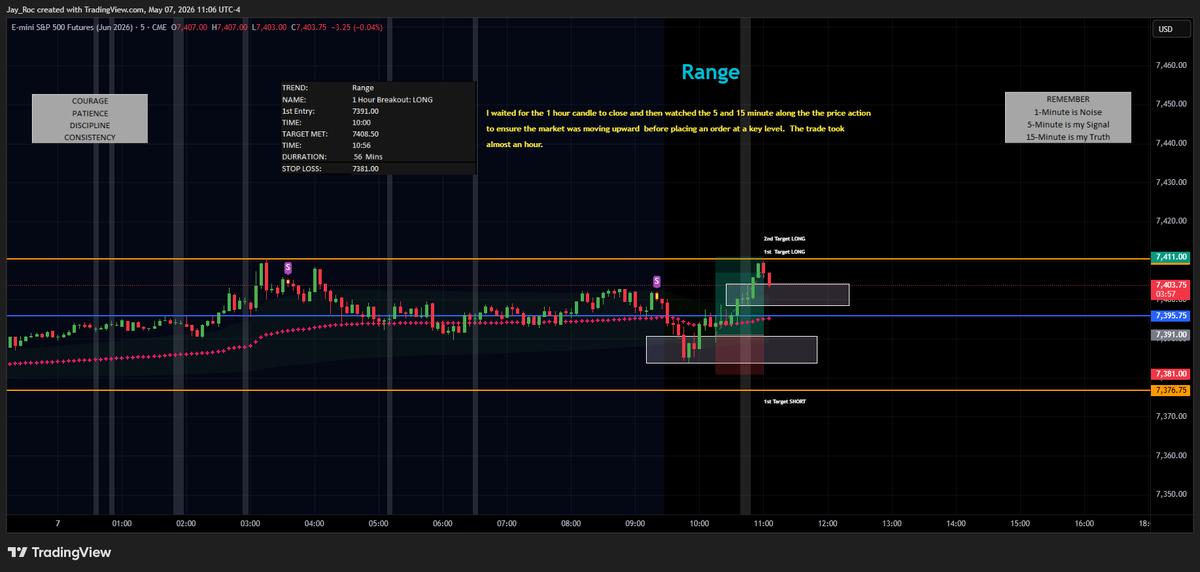Click the 7,360.00 price axis tick
The height and width of the screenshot is (572, 1200).
click(1170, 455)
